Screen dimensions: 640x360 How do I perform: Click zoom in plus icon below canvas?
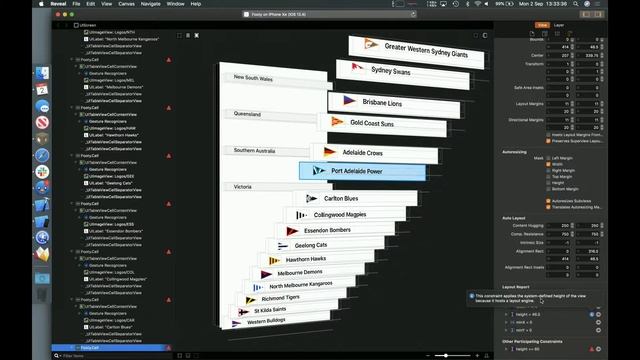click(477, 356)
